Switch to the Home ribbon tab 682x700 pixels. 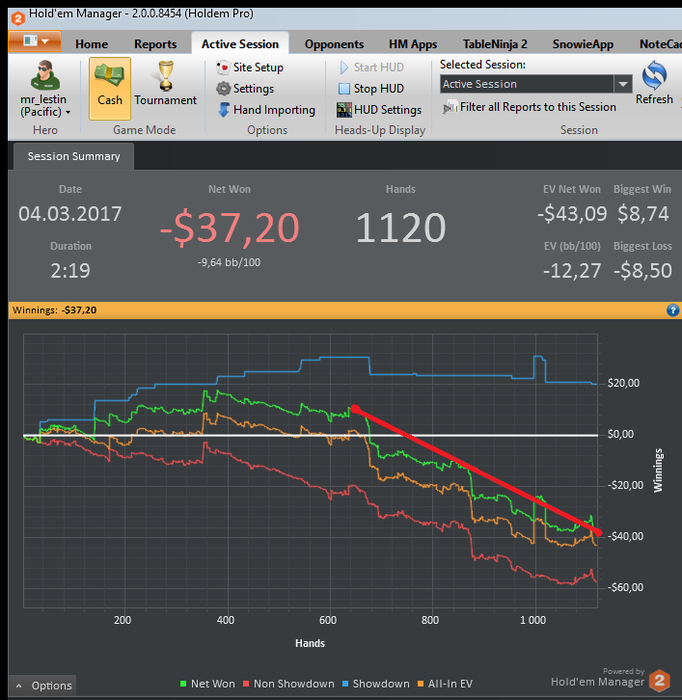tap(91, 44)
